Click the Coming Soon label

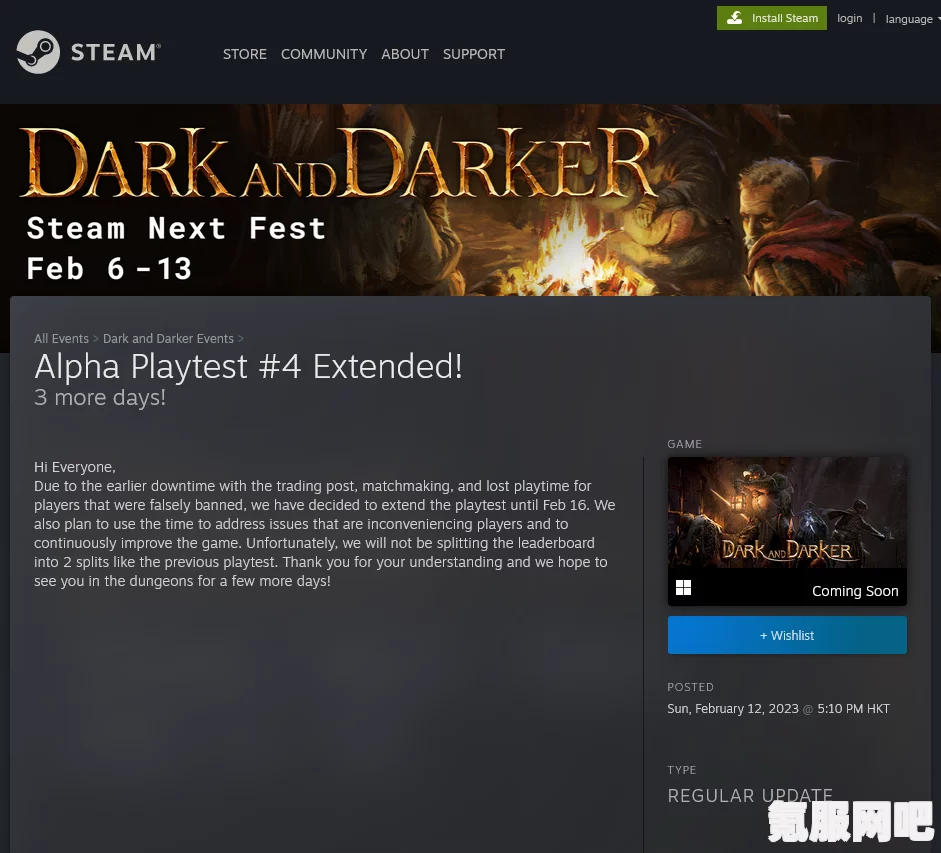click(855, 591)
